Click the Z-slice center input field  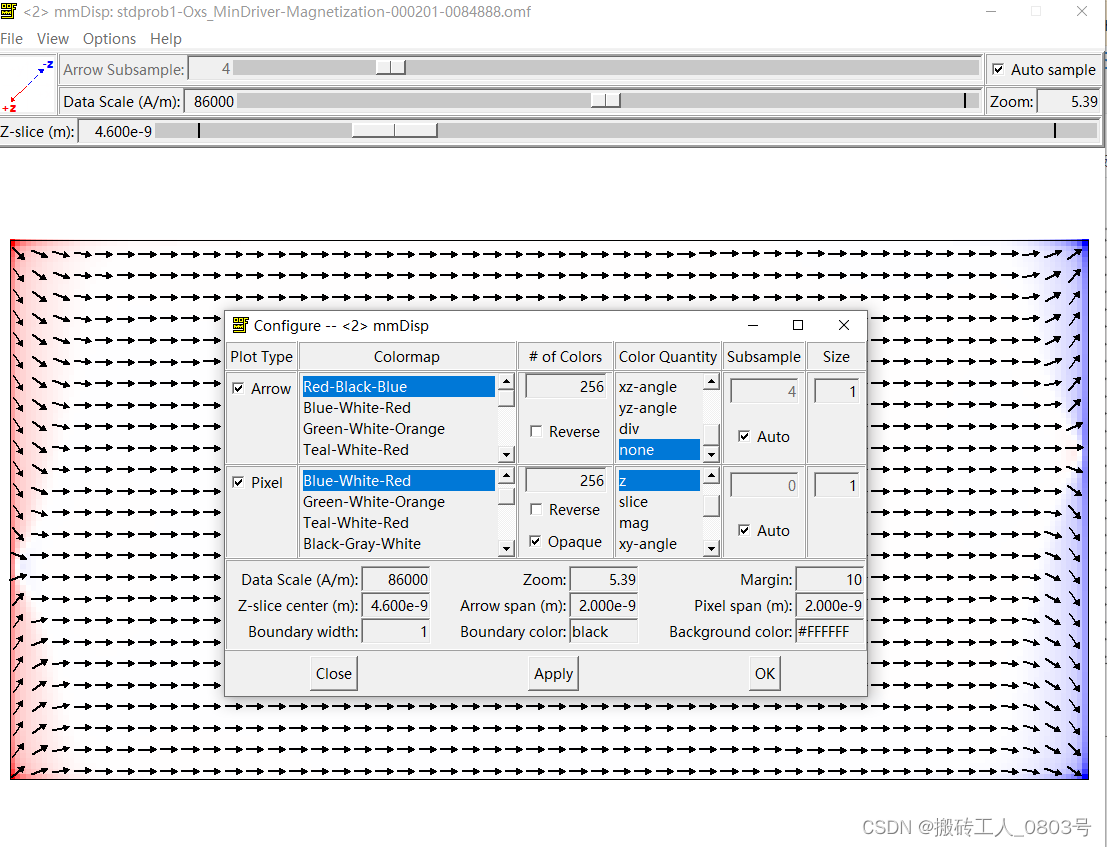coord(395,606)
